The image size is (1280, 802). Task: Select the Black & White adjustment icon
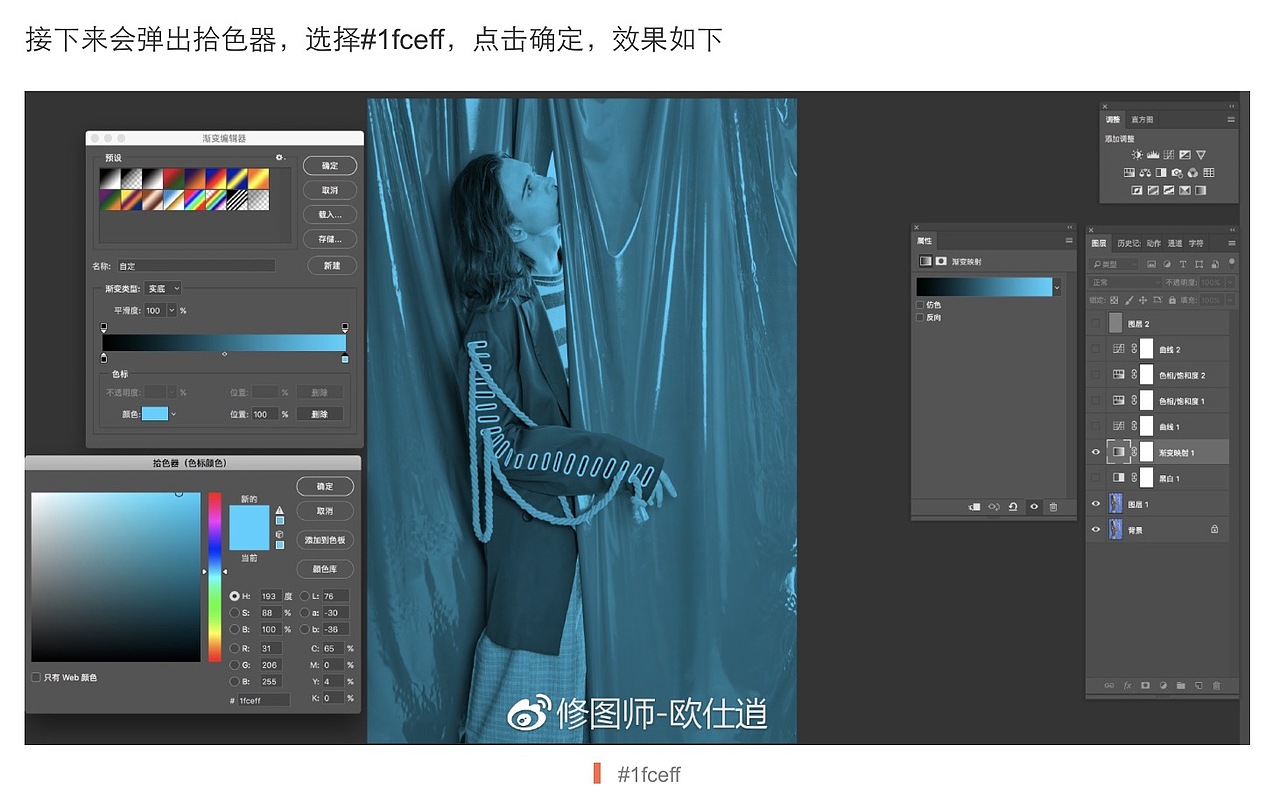(x=1160, y=172)
